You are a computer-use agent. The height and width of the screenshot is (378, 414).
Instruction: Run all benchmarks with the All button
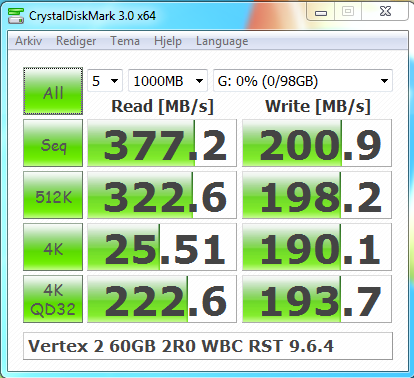[53, 91]
